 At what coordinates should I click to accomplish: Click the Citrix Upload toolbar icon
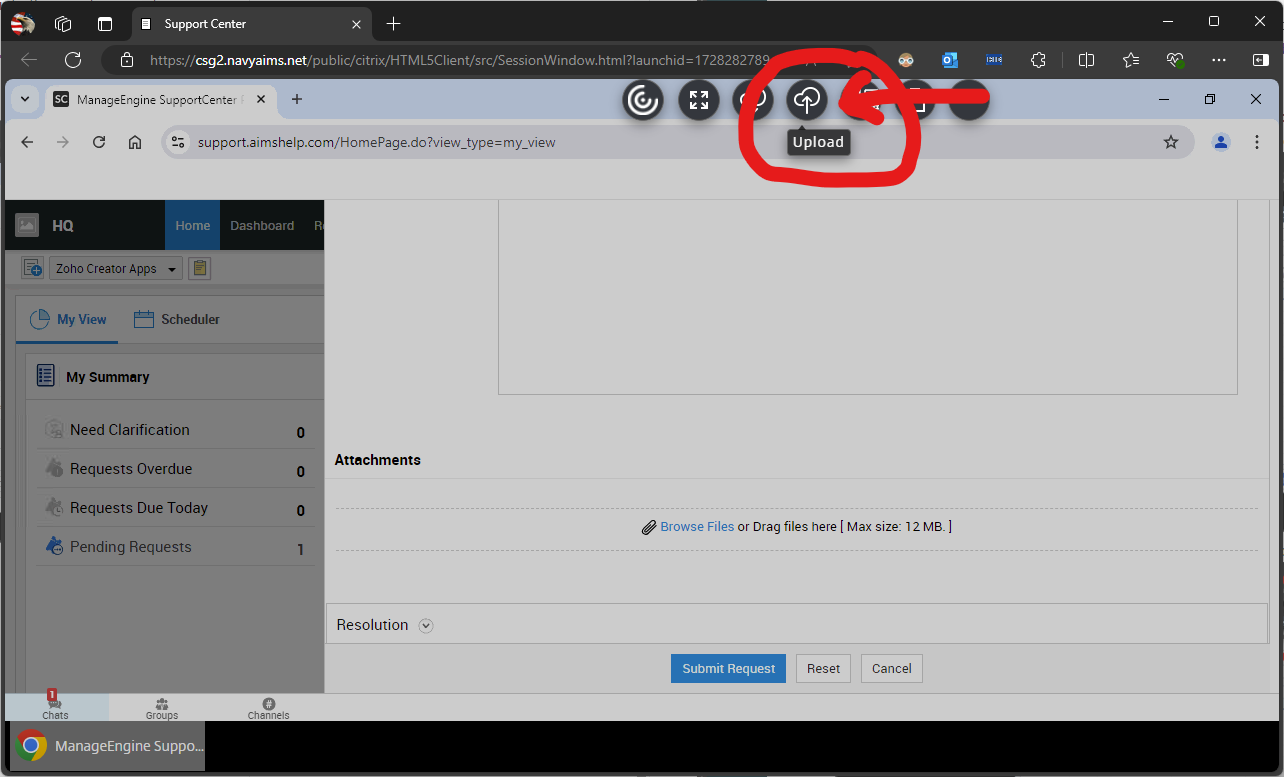807,99
